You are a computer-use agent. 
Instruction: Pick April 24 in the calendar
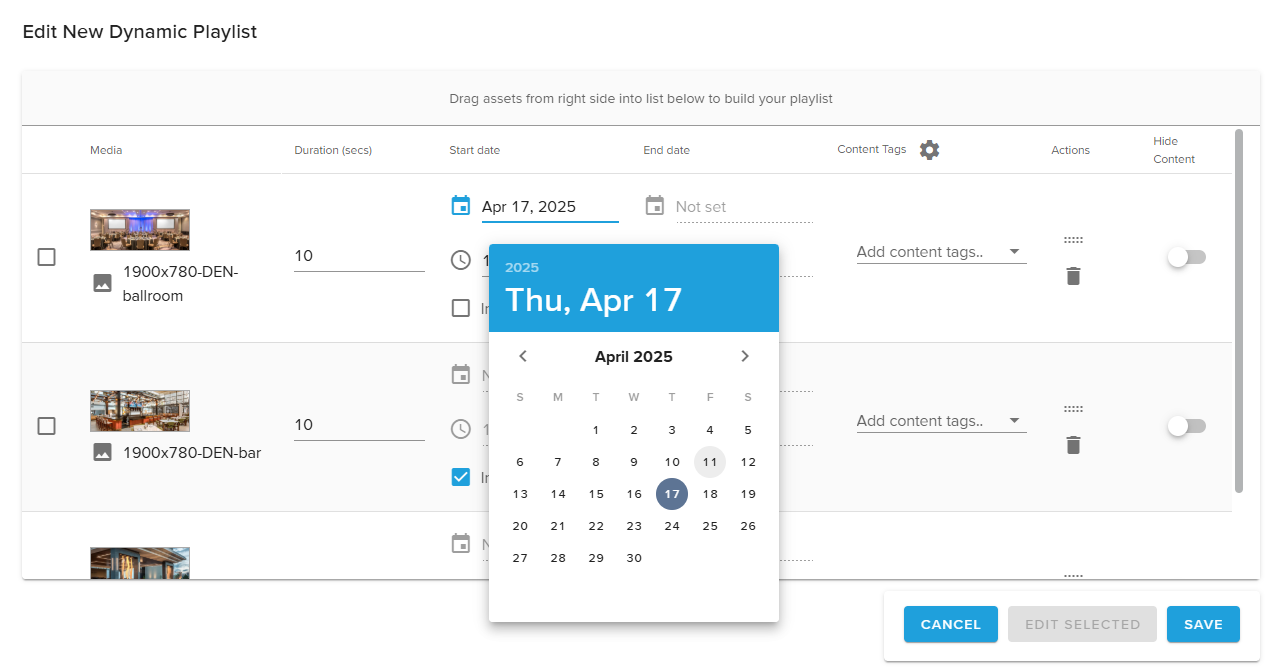click(x=672, y=526)
